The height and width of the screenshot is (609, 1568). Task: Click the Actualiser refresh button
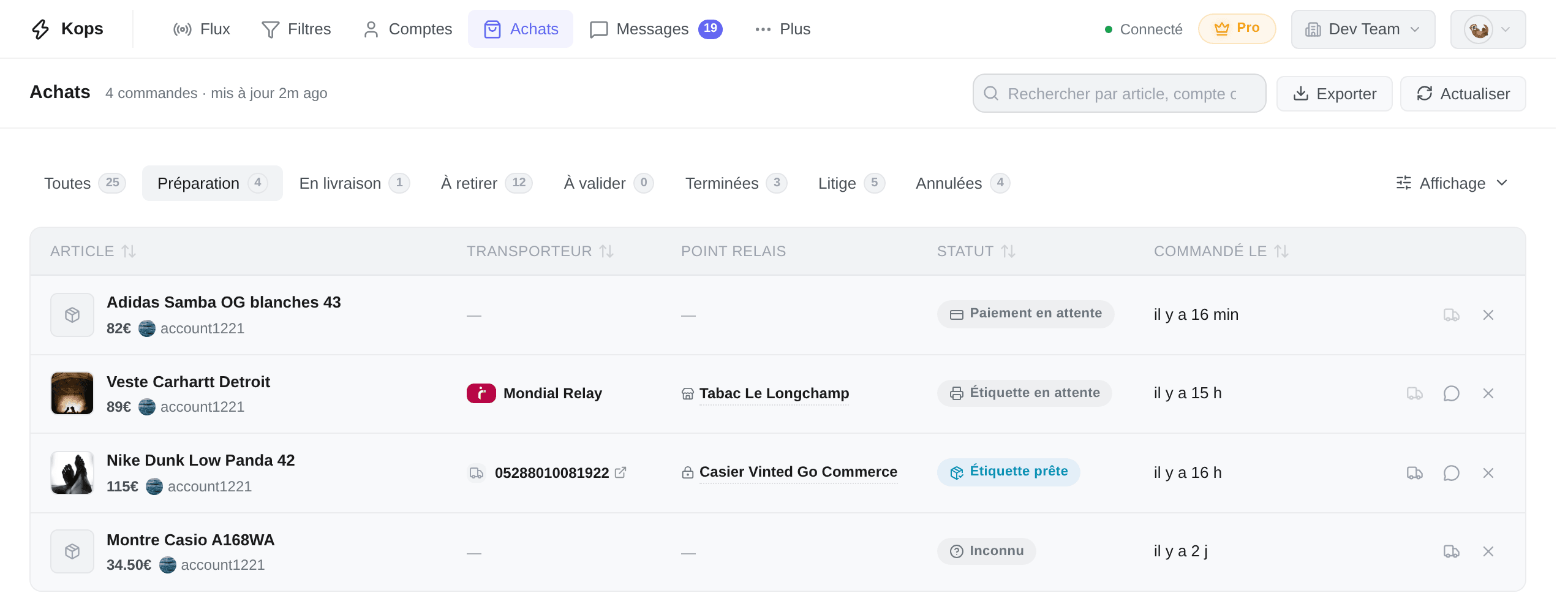pos(1463,93)
